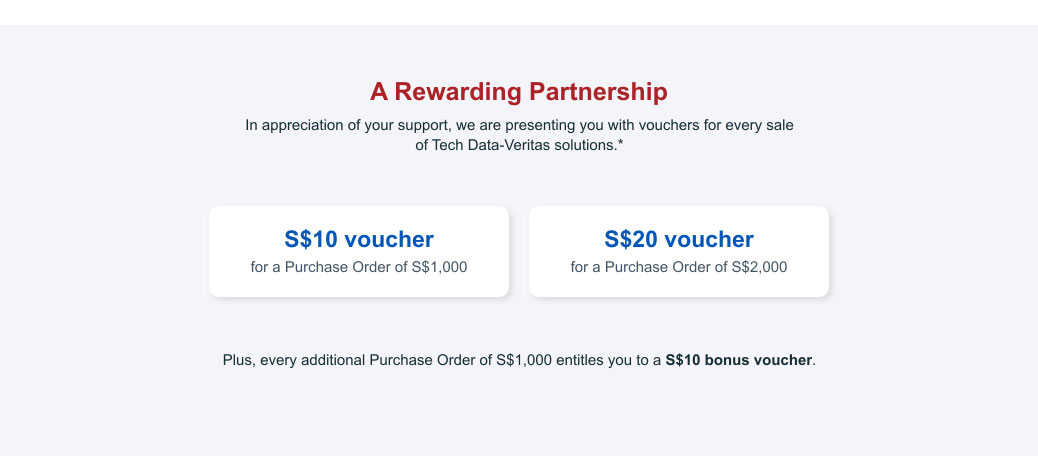Click the blue "S$20 voucher" title
This screenshot has height=457, width=1038.
pyautogui.click(x=679, y=238)
